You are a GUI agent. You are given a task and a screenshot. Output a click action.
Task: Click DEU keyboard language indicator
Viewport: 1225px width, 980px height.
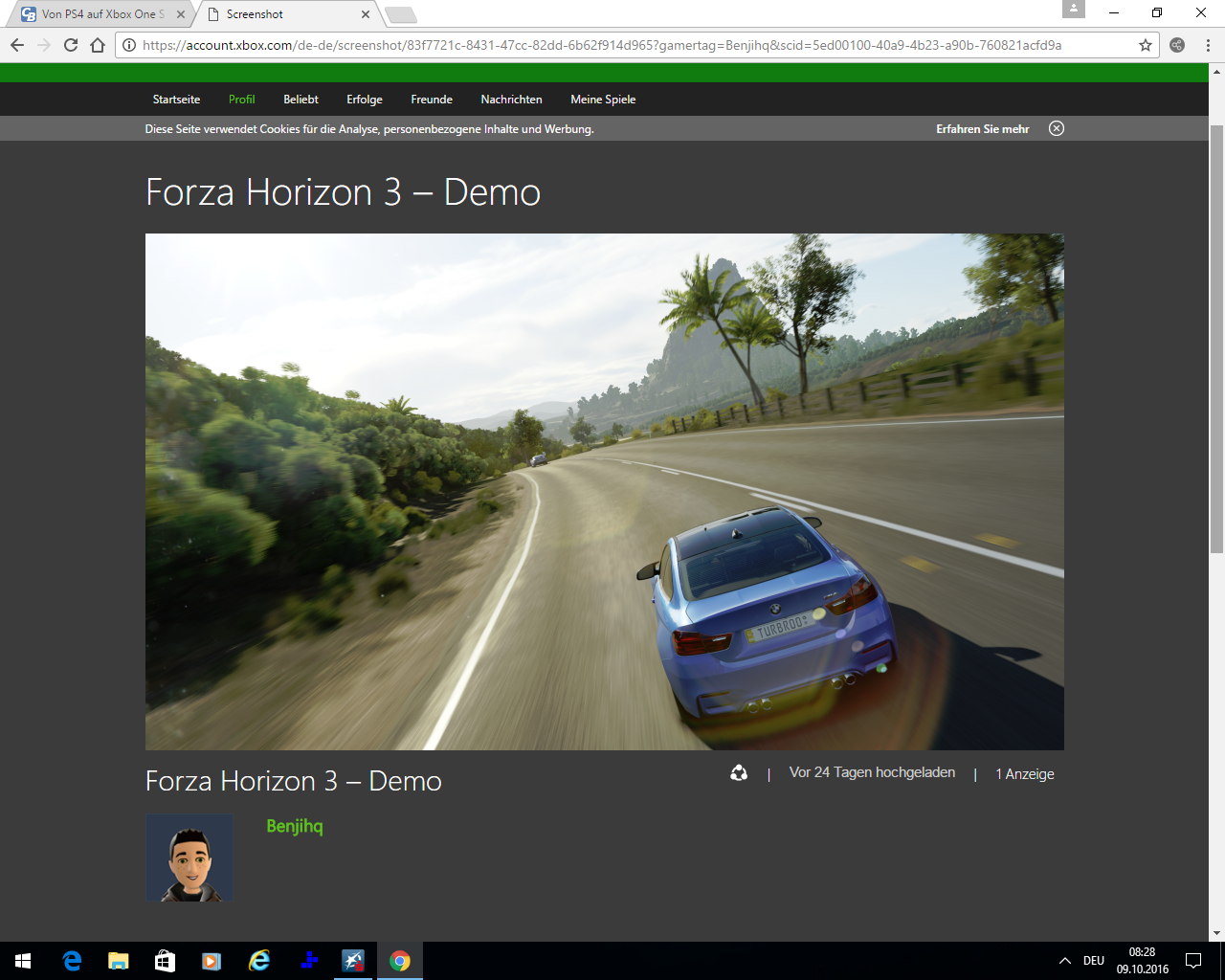(x=1094, y=961)
